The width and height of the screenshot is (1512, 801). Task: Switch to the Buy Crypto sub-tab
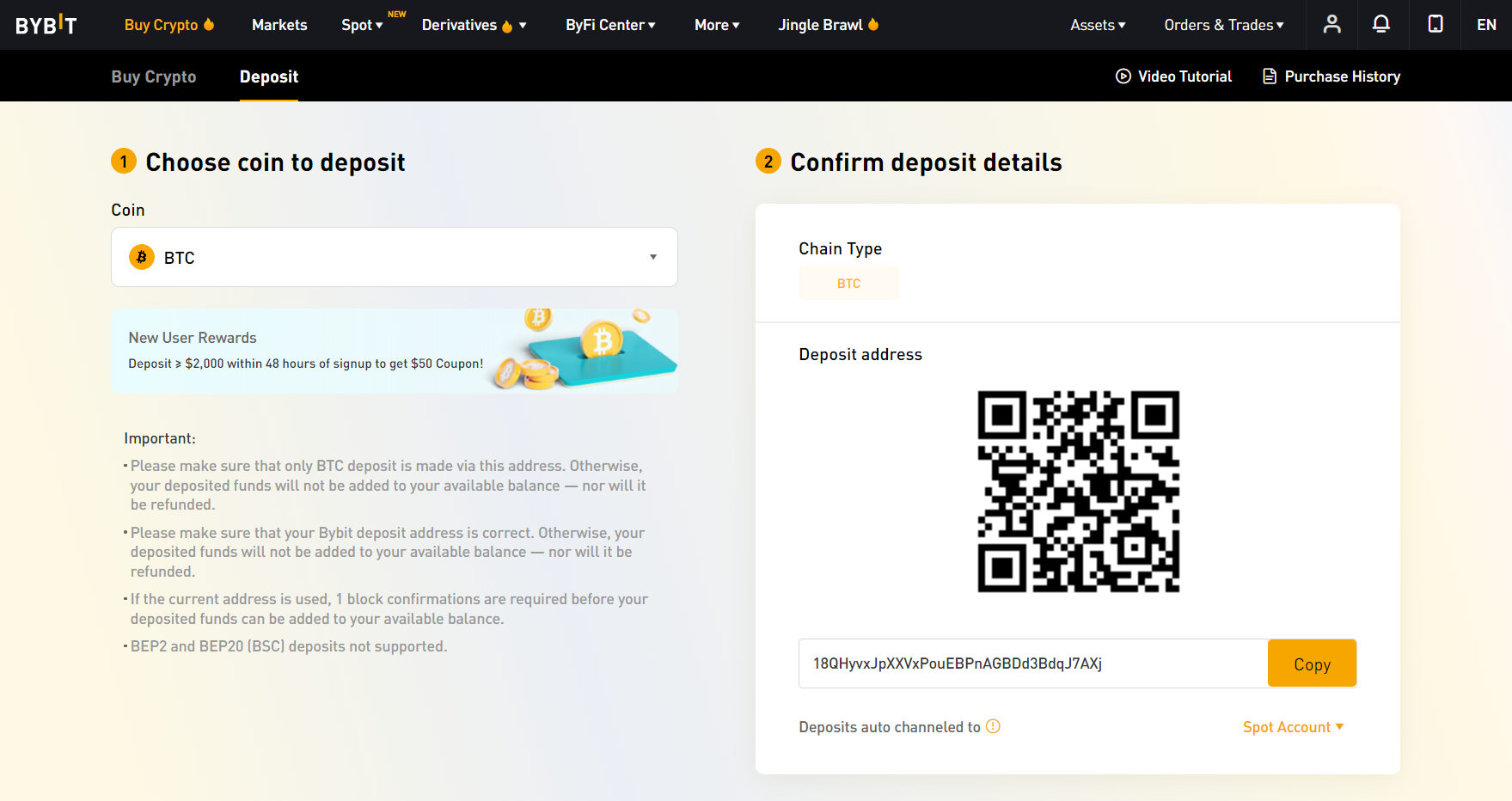[x=154, y=76]
